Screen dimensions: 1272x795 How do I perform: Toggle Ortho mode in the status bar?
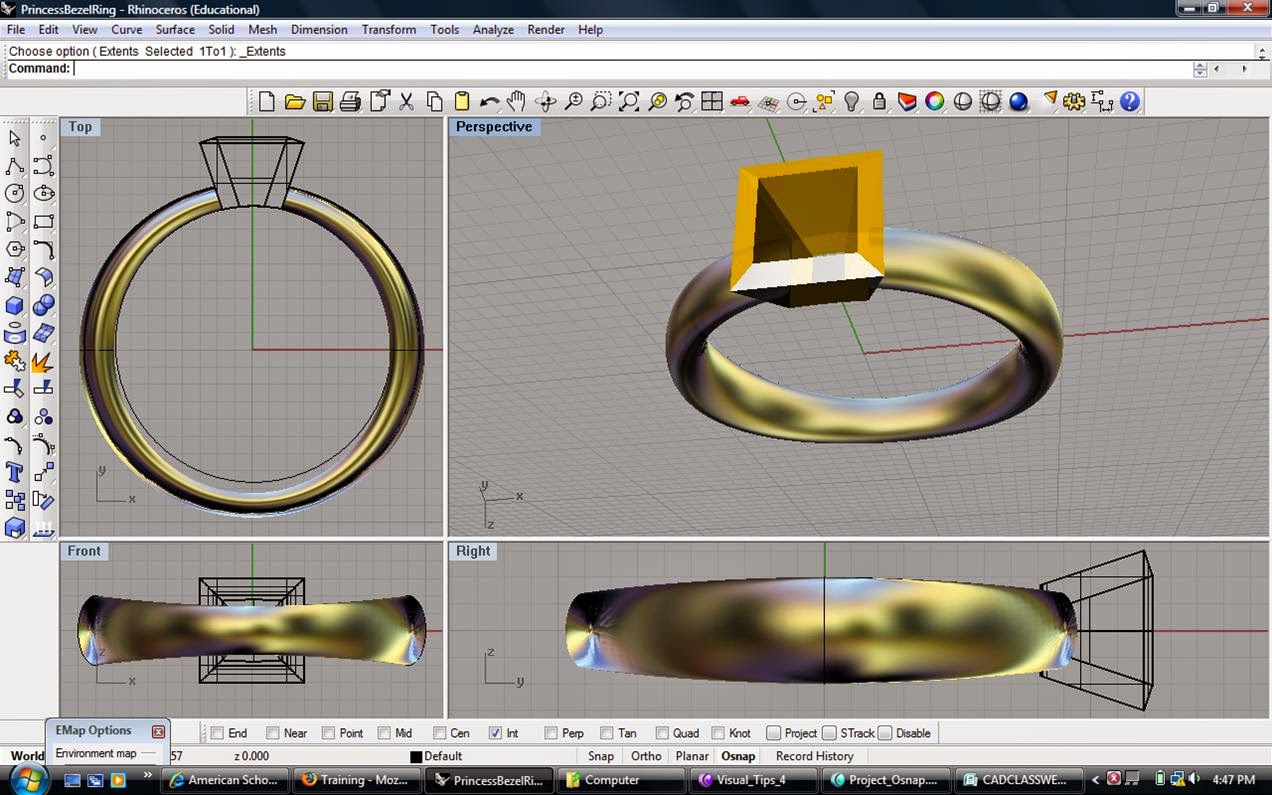pos(646,756)
